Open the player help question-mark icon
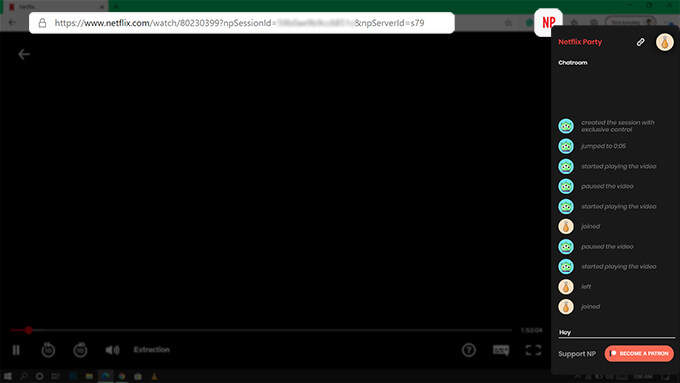The height and width of the screenshot is (383, 680). pyautogui.click(x=469, y=350)
